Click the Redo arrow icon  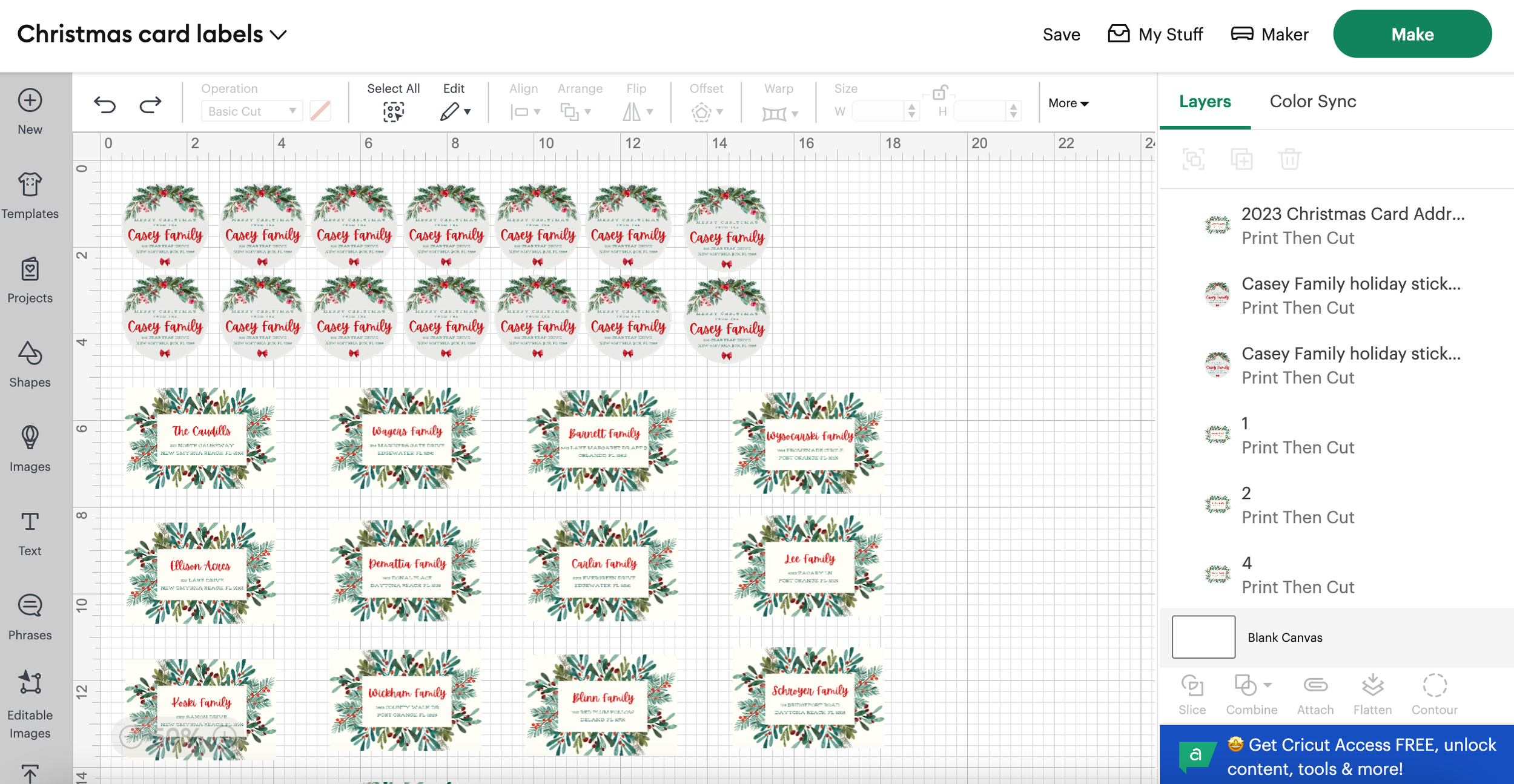[150, 105]
